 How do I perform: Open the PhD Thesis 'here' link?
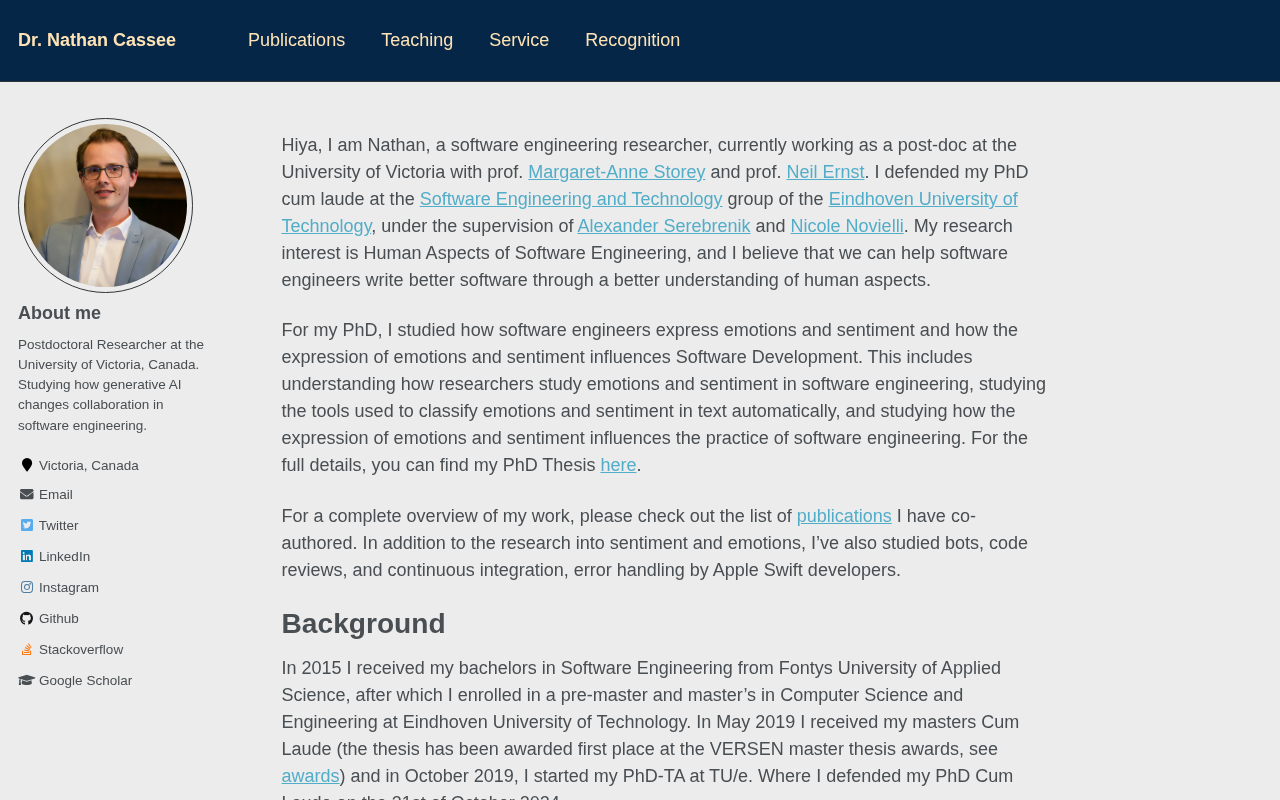(618, 465)
